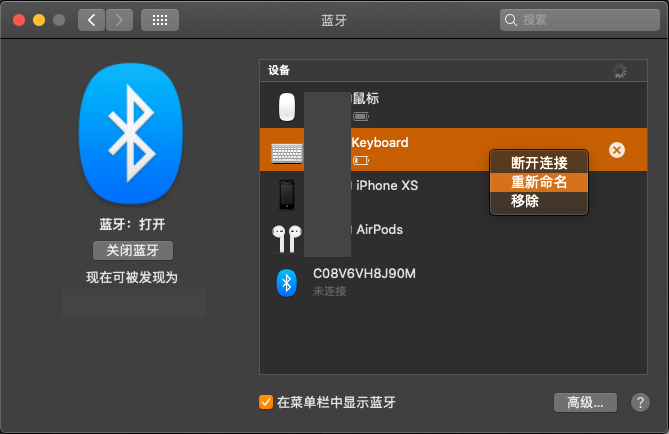Viewport: 669px width, 434px height.
Task: Click the iPhone XS device icon
Action: click(287, 194)
